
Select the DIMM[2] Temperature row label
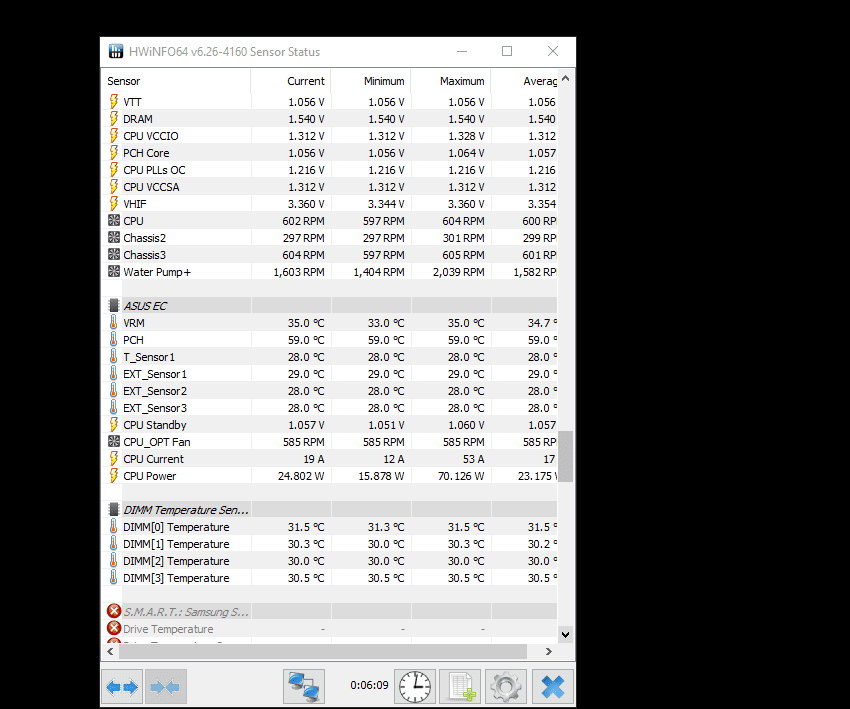176,561
